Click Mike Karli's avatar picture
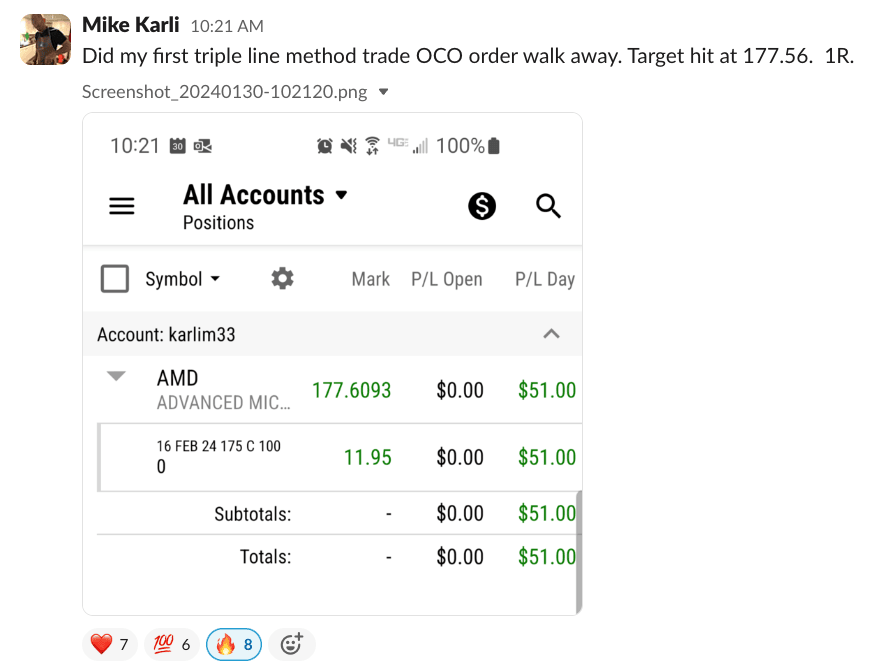This screenshot has height=672, width=886. point(45,40)
